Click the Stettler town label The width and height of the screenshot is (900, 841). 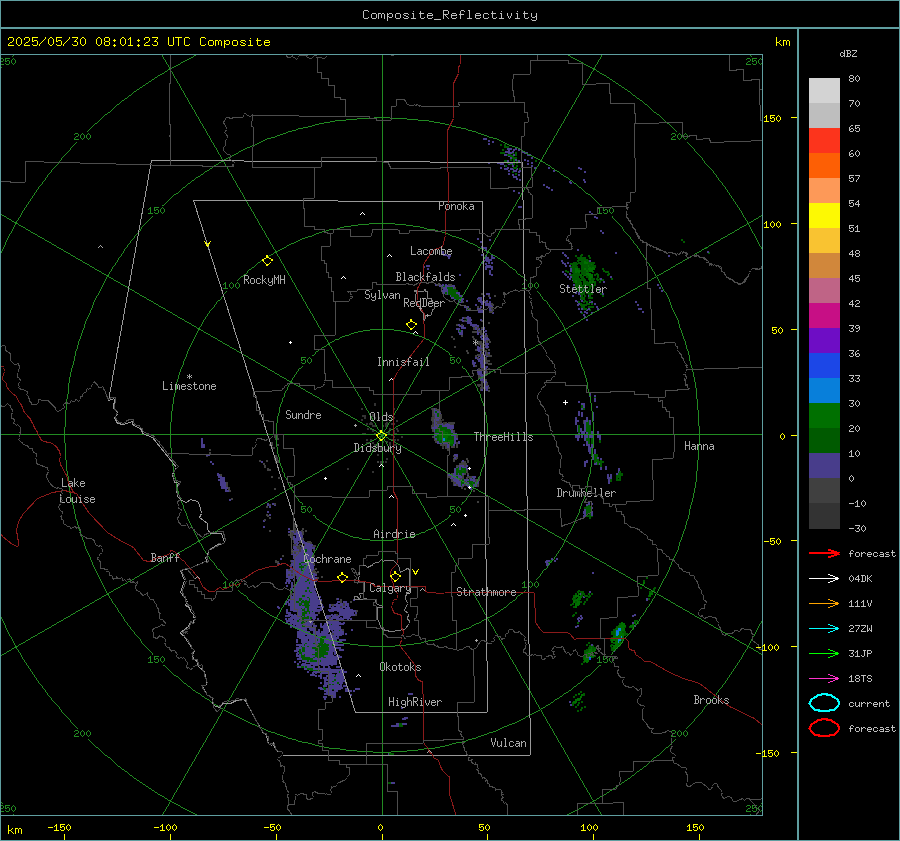click(583, 289)
